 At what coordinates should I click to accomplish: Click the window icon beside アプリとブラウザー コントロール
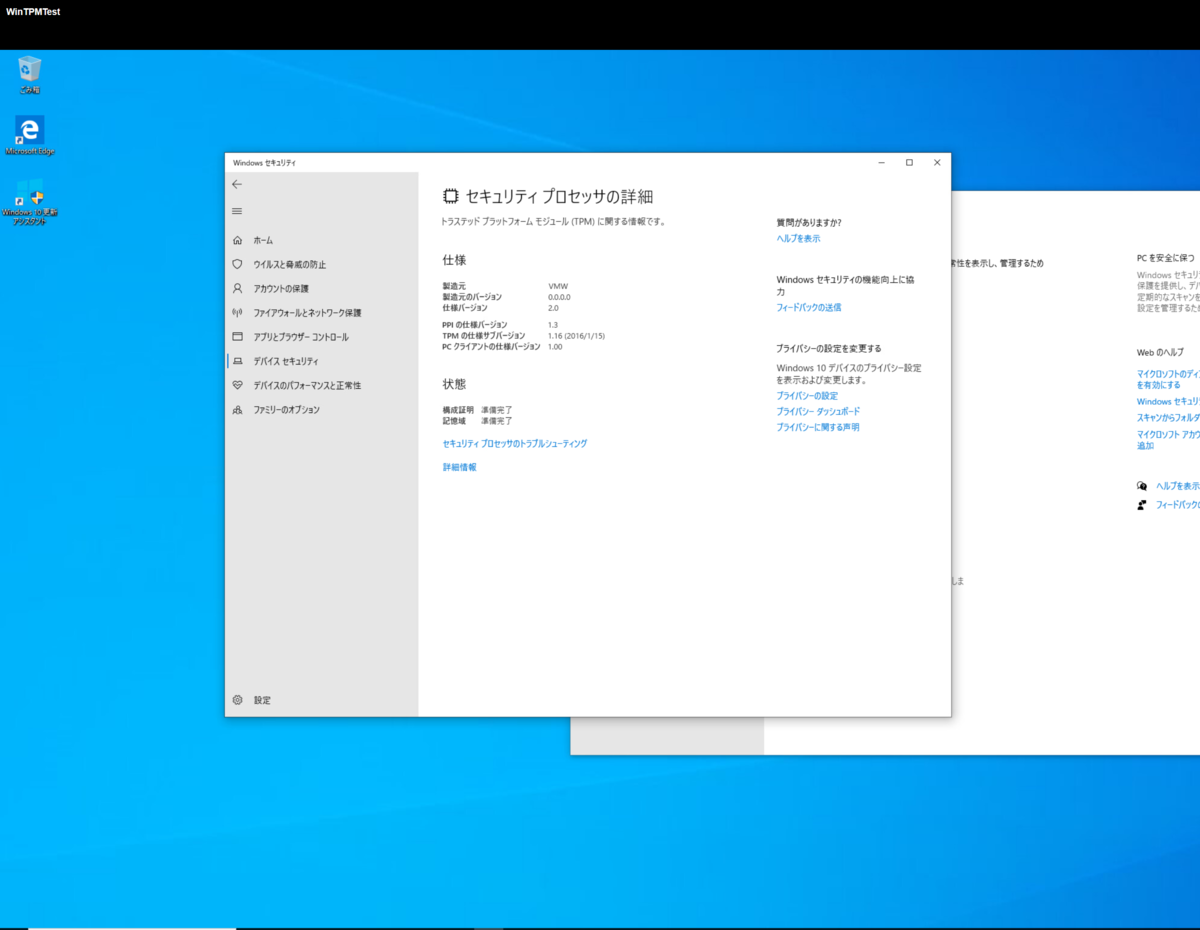pyautogui.click(x=237, y=337)
